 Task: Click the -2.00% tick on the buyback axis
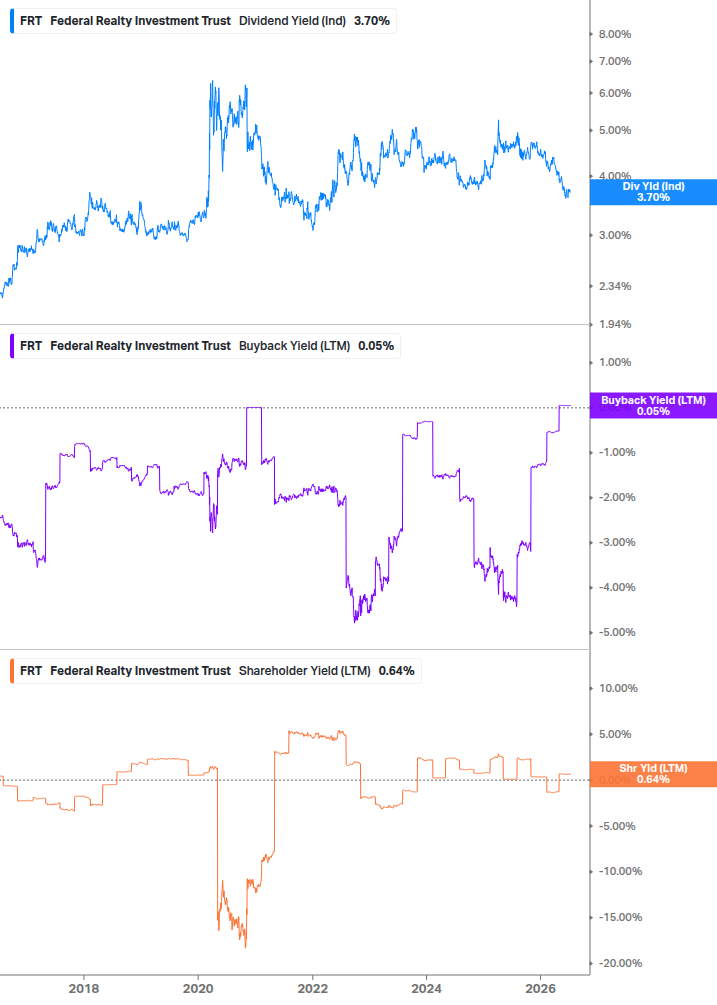(x=617, y=497)
